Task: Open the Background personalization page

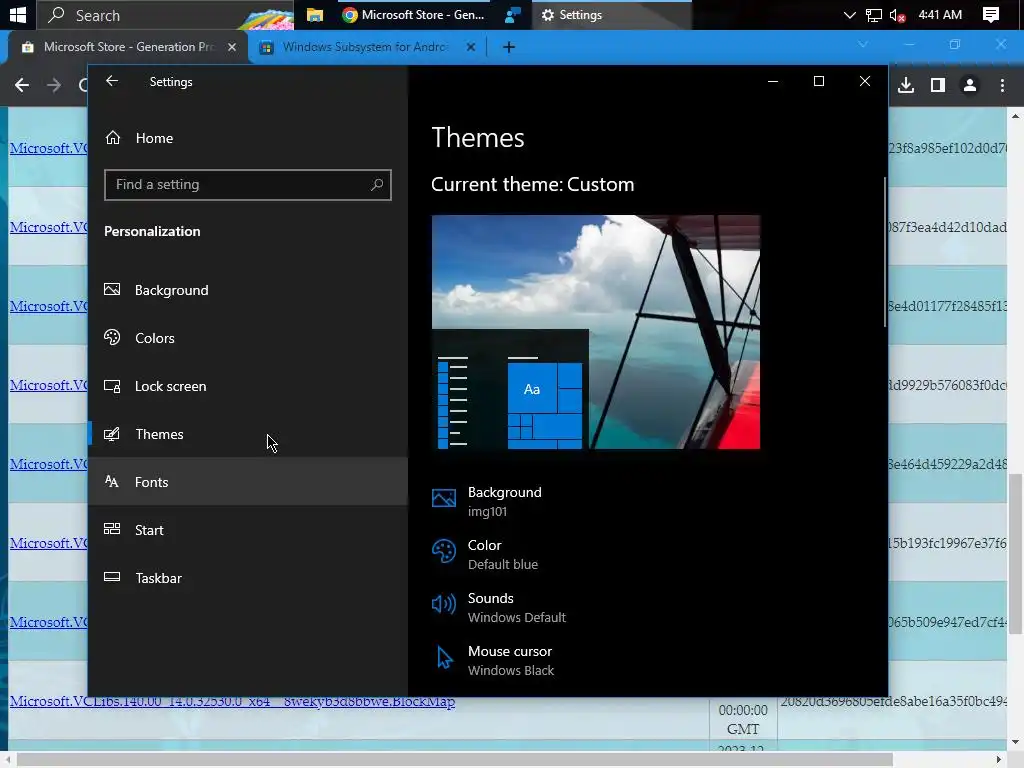Action: (x=248, y=290)
